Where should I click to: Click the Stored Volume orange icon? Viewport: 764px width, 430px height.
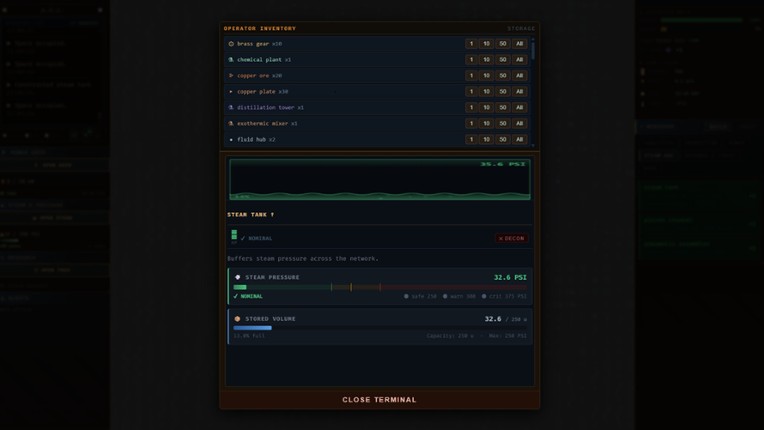pos(238,319)
